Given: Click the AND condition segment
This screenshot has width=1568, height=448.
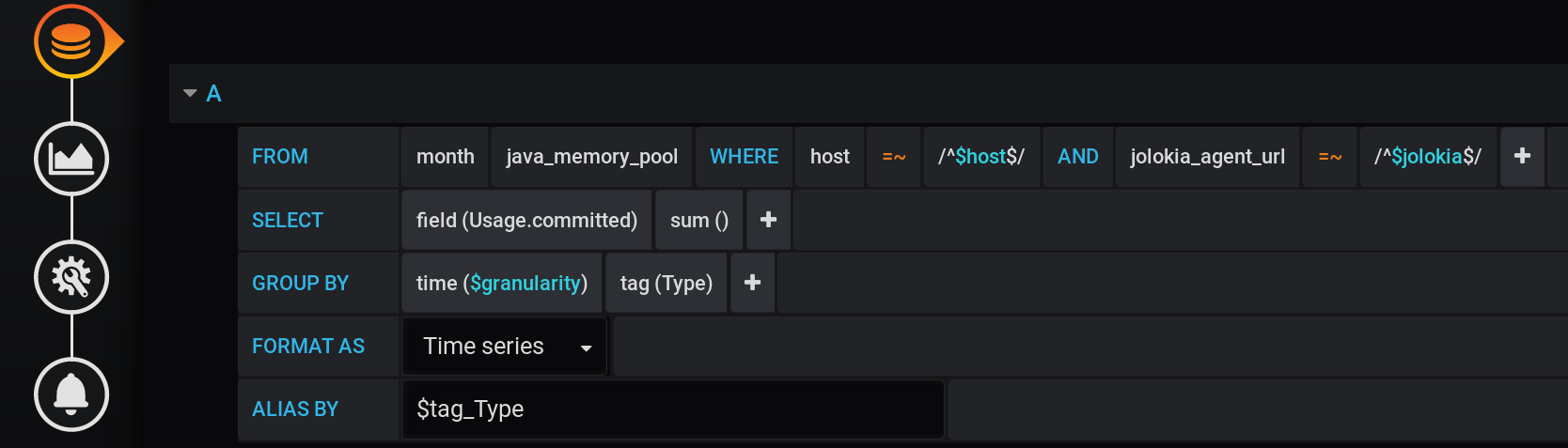Looking at the screenshot, I should pos(1078,157).
